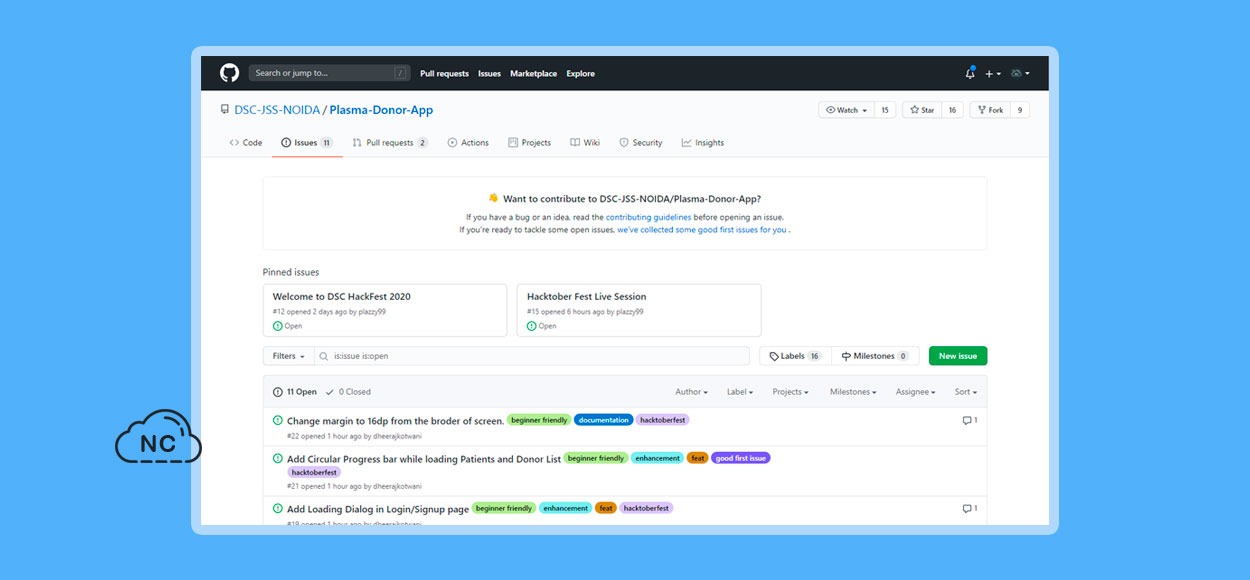The height and width of the screenshot is (580, 1250).
Task: Open comments icon for Loading Dialog issue
Action: (x=969, y=509)
